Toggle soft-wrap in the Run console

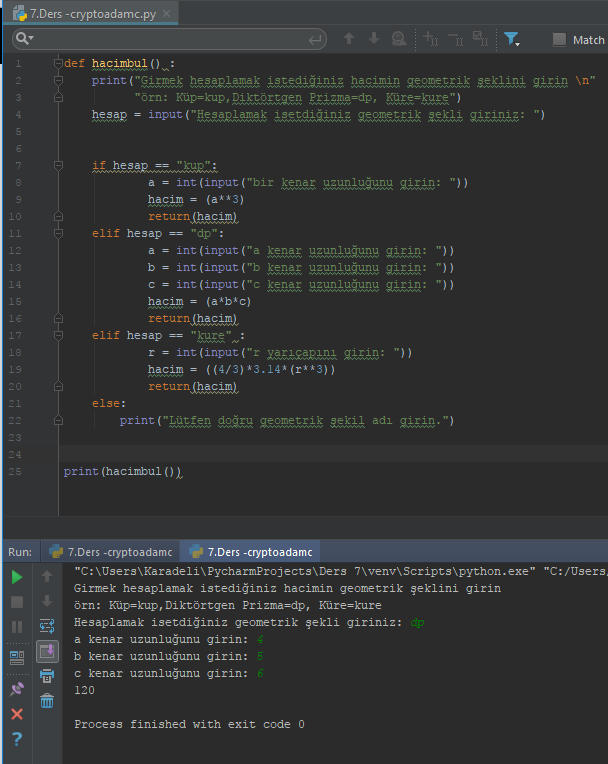click(46, 627)
